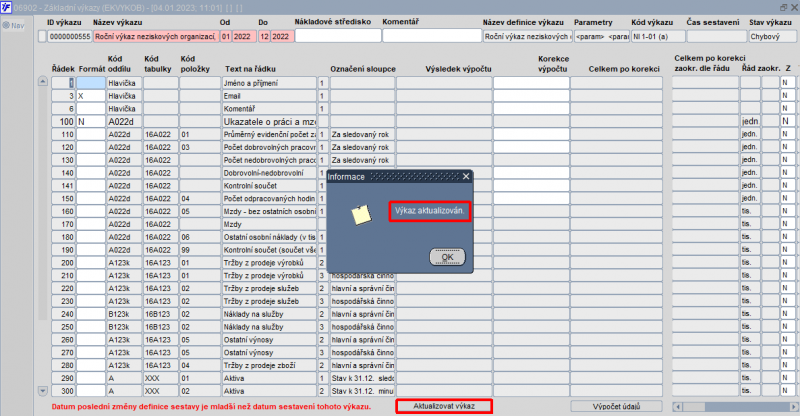Click the Komentář input field in header
The height and width of the screenshot is (416, 800).
tap(432, 36)
